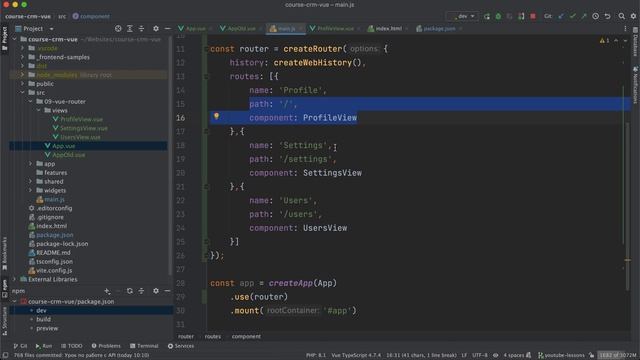
Task: Click the Git Push arrow icon
Action: (x=584, y=16)
